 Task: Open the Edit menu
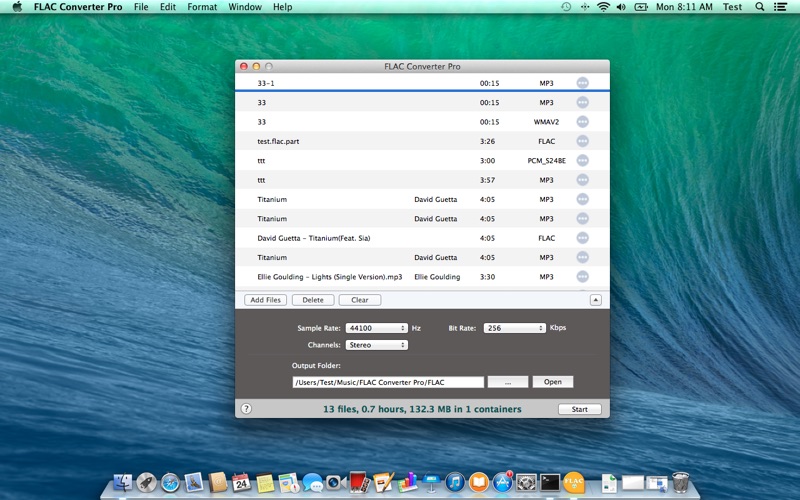click(168, 7)
